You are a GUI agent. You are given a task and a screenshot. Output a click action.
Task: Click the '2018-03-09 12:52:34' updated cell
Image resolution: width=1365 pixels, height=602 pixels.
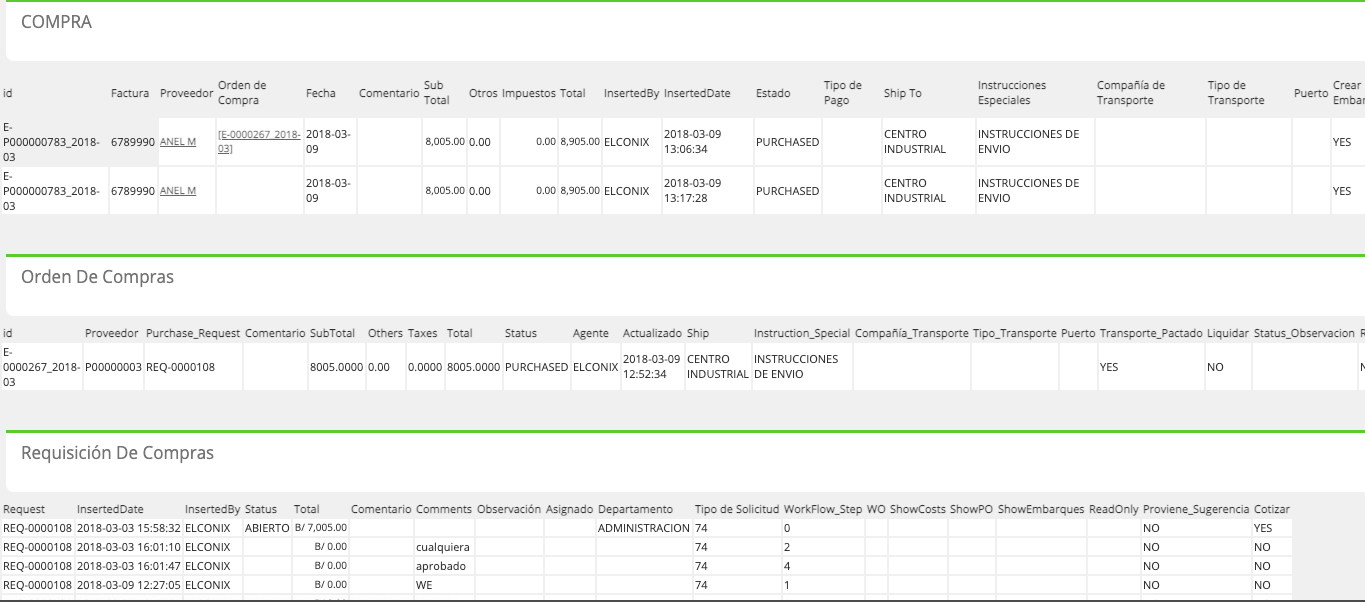[652, 367]
